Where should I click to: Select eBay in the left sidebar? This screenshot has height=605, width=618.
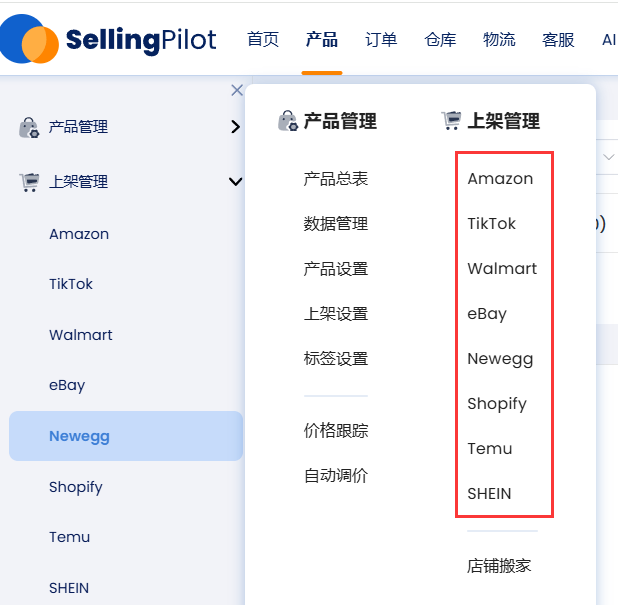[x=67, y=385]
